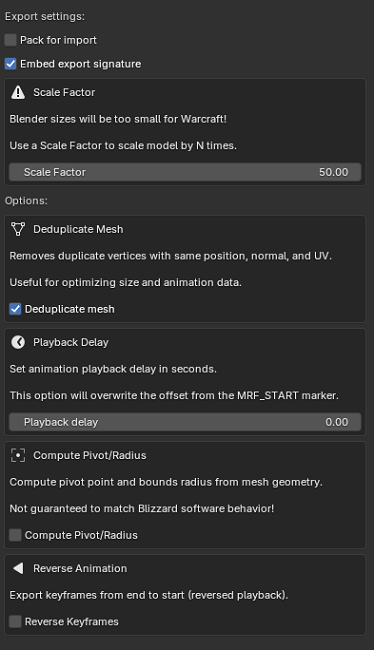Click the Compute Pivot/Radius target icon
374x650 pixels.
[18, 455]
